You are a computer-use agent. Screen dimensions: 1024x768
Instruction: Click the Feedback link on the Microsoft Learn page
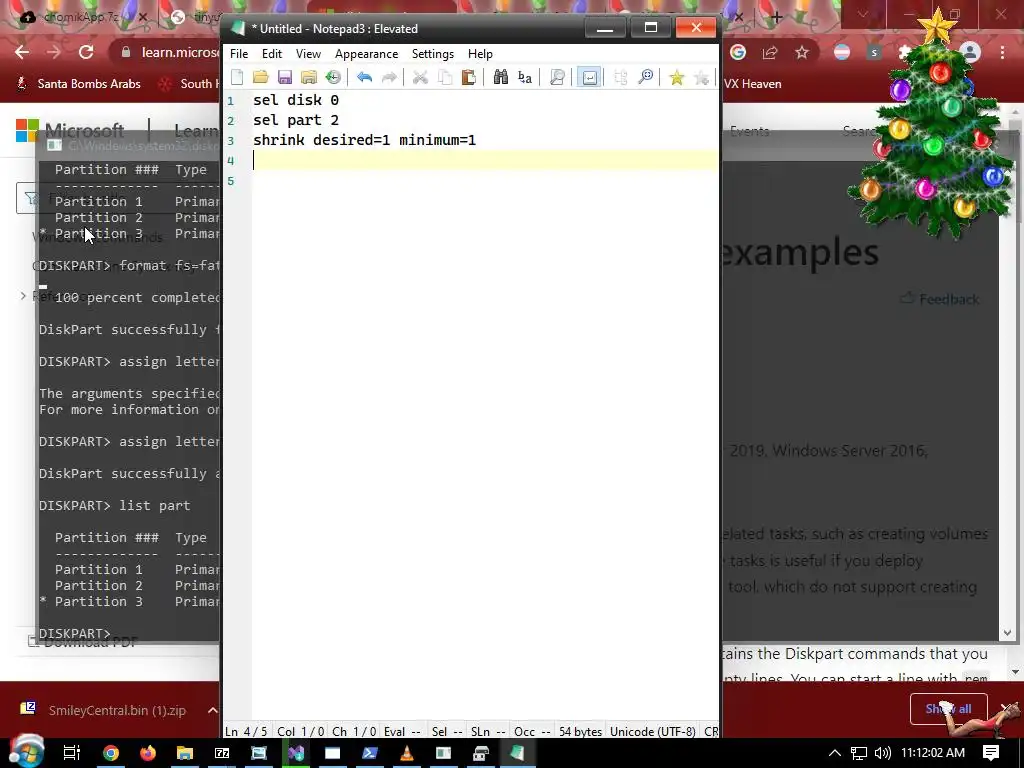tap(939, 299)
